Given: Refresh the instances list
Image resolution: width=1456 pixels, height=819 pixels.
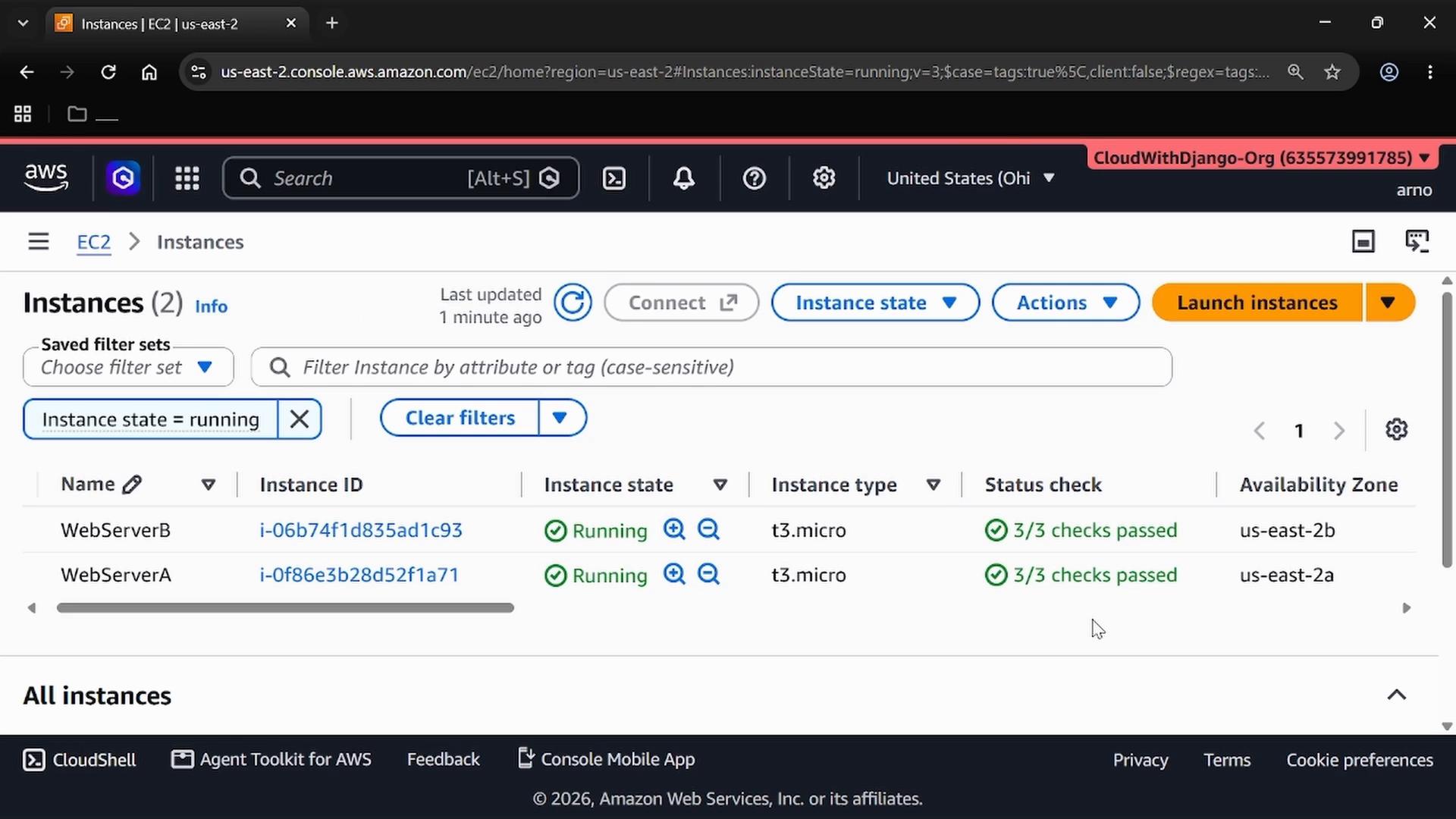Looking at the screenshot, I should (x=573, y=303).
